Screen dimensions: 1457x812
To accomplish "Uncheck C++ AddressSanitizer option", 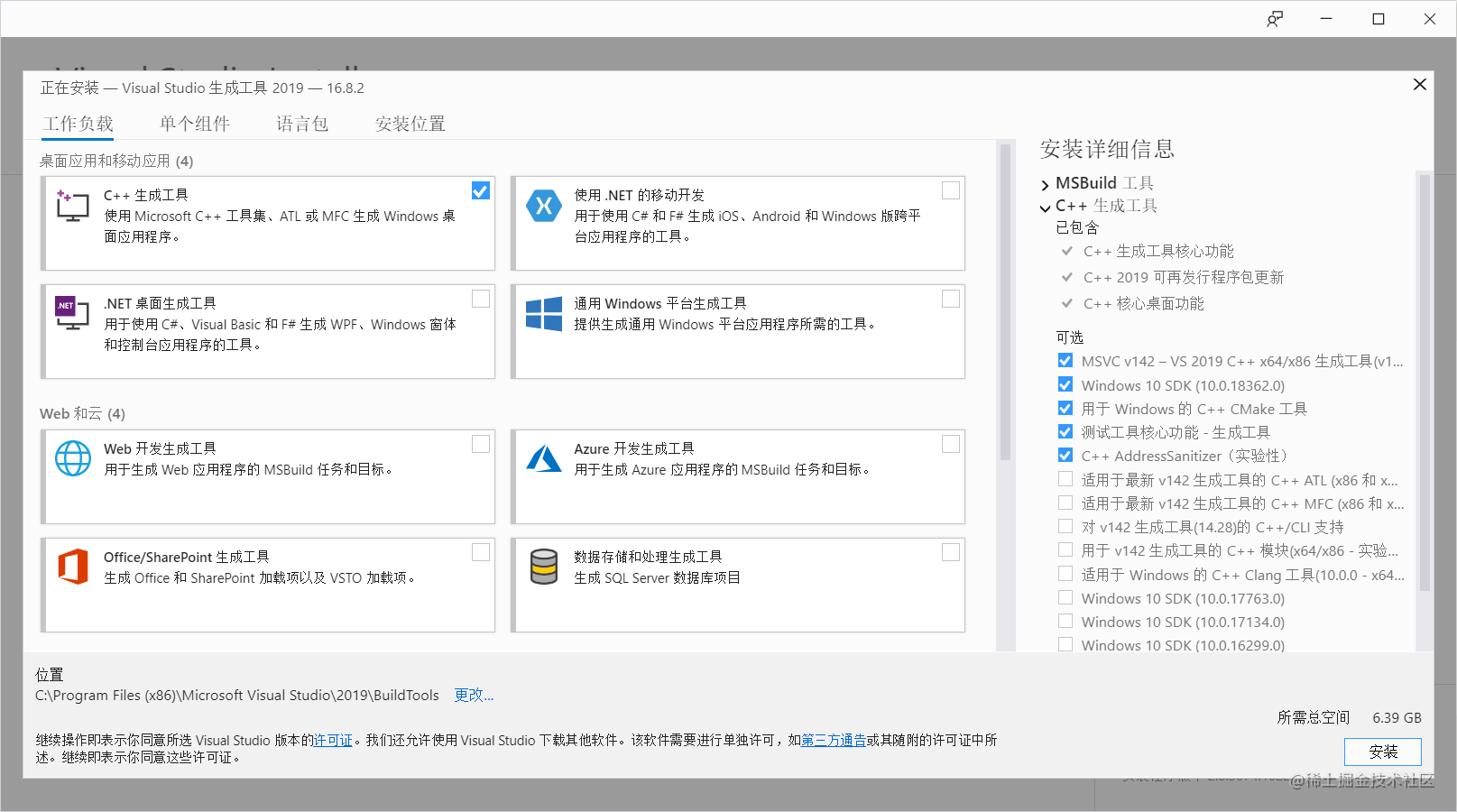I will [1065, 456].
